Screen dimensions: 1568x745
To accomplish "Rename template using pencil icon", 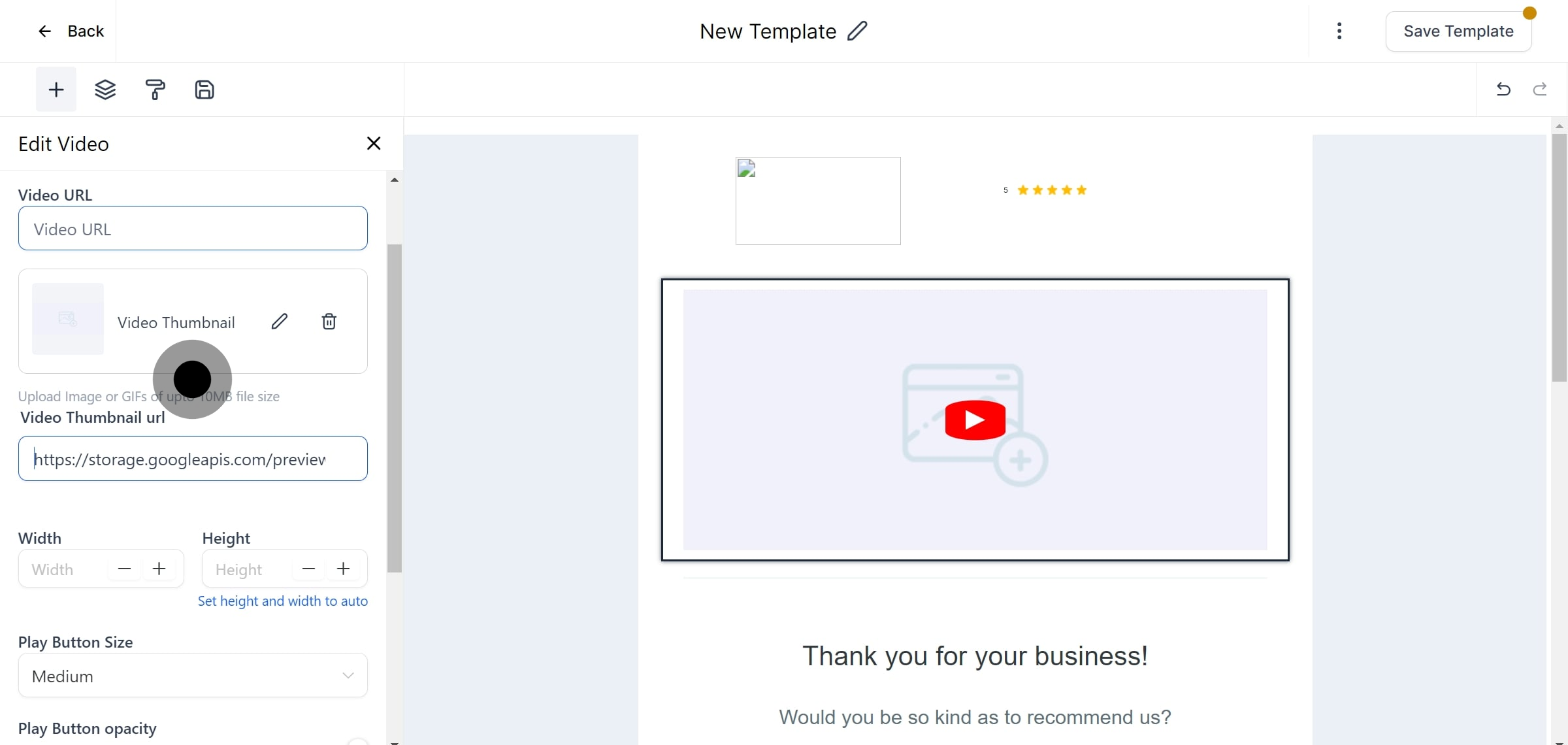I will click(857, 31).
